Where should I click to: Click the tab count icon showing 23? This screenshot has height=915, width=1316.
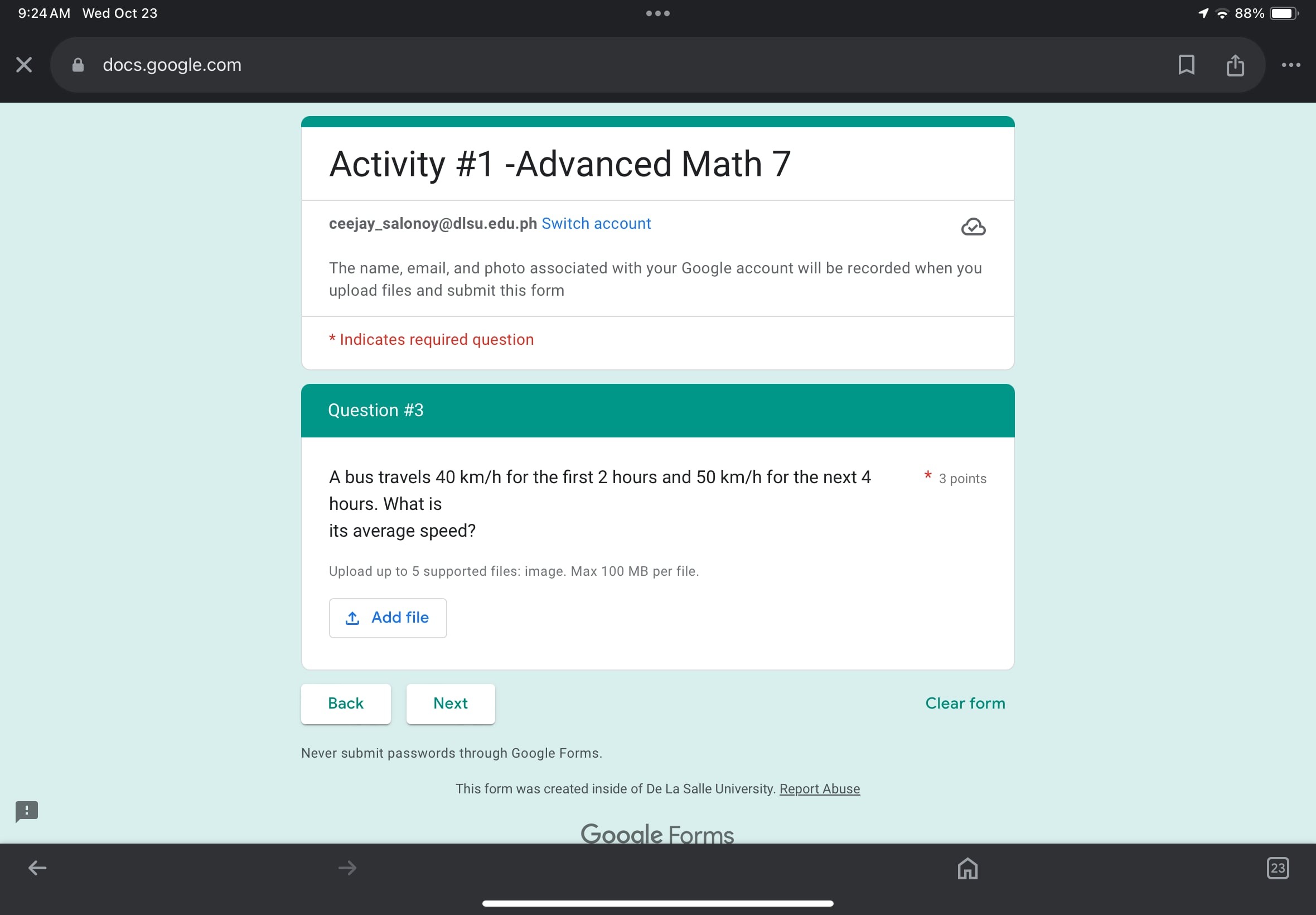(x=1278, y=867)
